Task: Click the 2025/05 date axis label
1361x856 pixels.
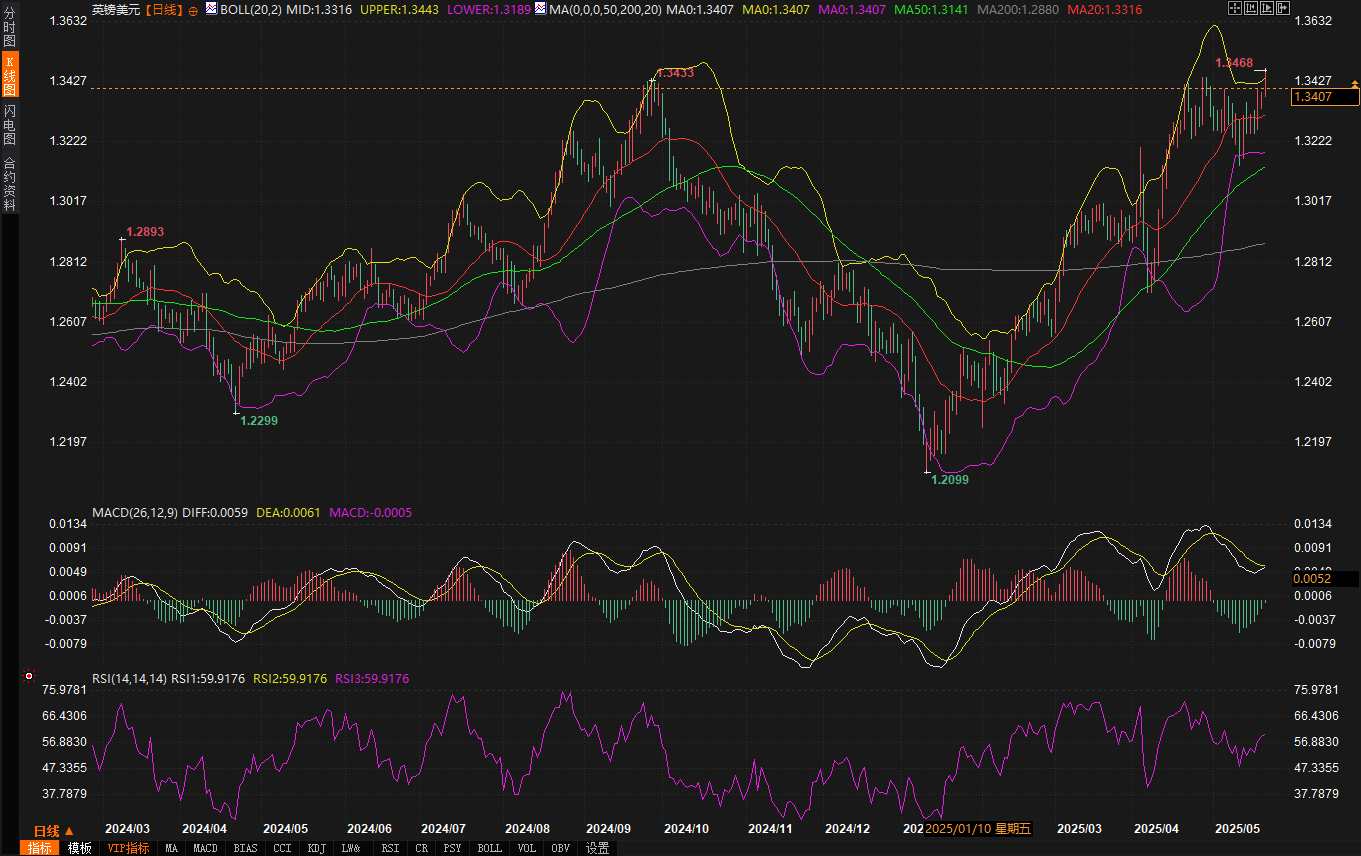Action: coord(1237,830)
